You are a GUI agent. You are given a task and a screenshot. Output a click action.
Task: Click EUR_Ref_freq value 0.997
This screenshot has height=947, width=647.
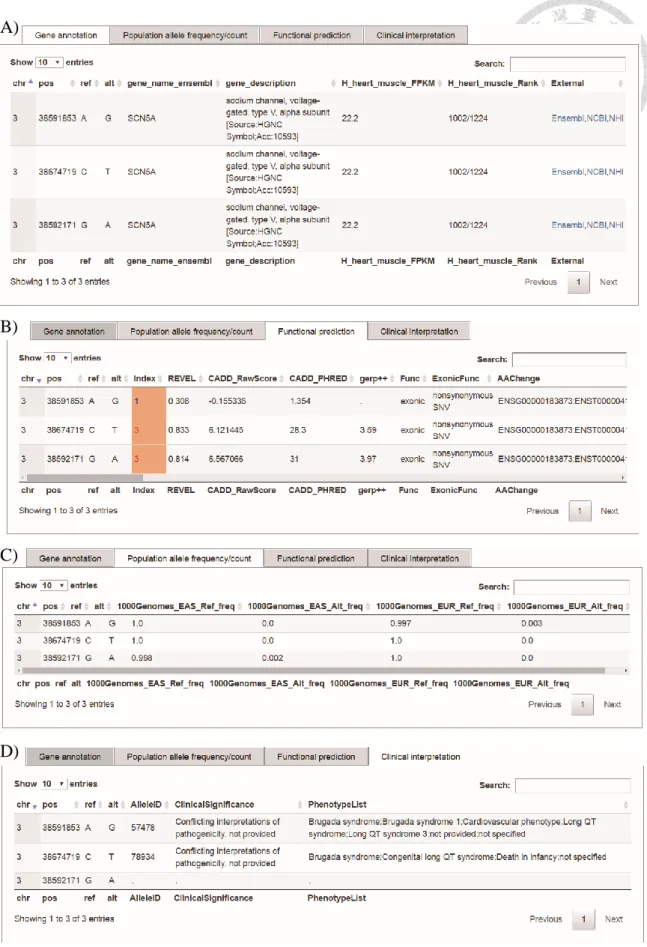coord(401,623)
